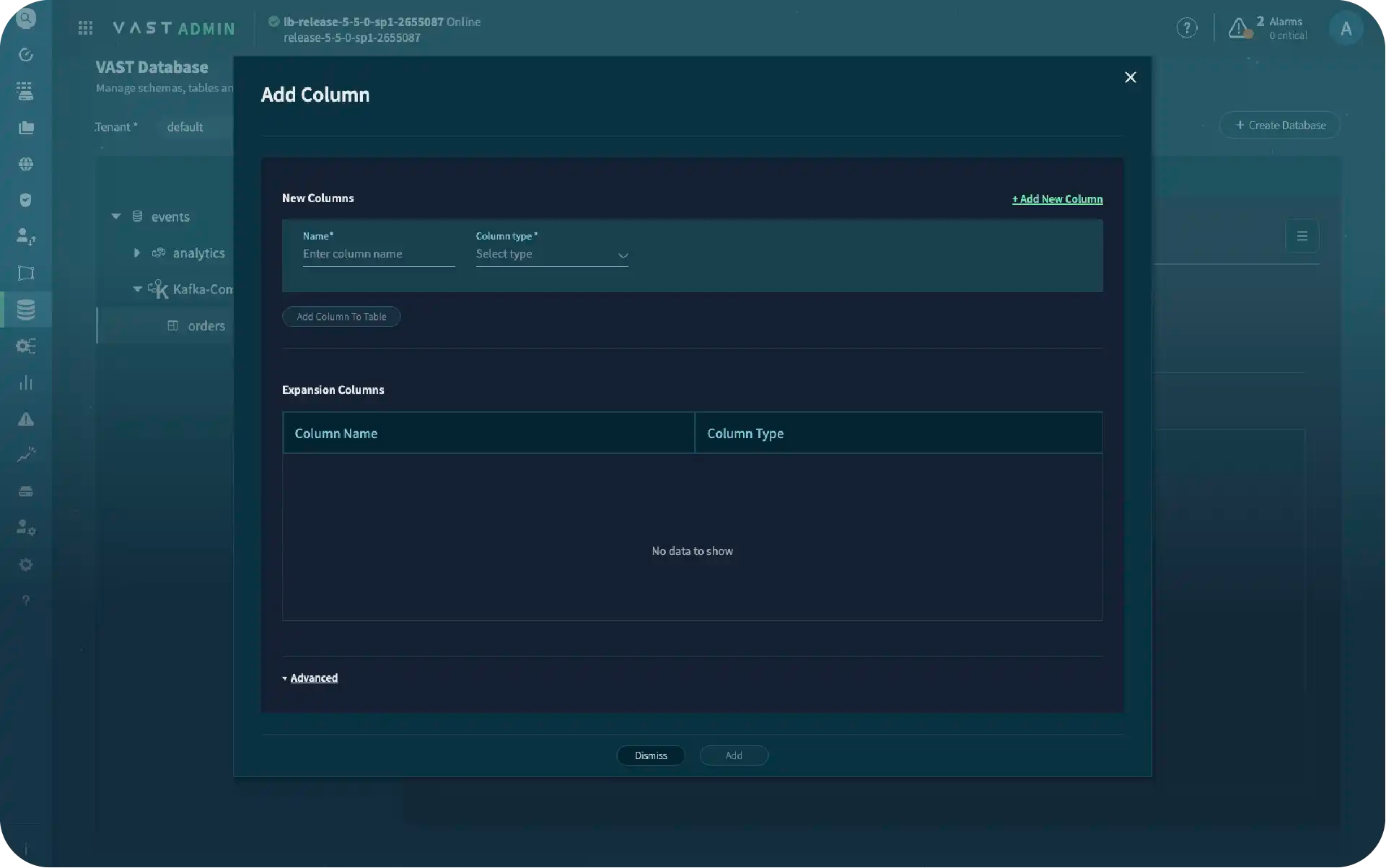Open the user avatar A menu
The width and height of the screenshot is (1386, 868).
1346,28
